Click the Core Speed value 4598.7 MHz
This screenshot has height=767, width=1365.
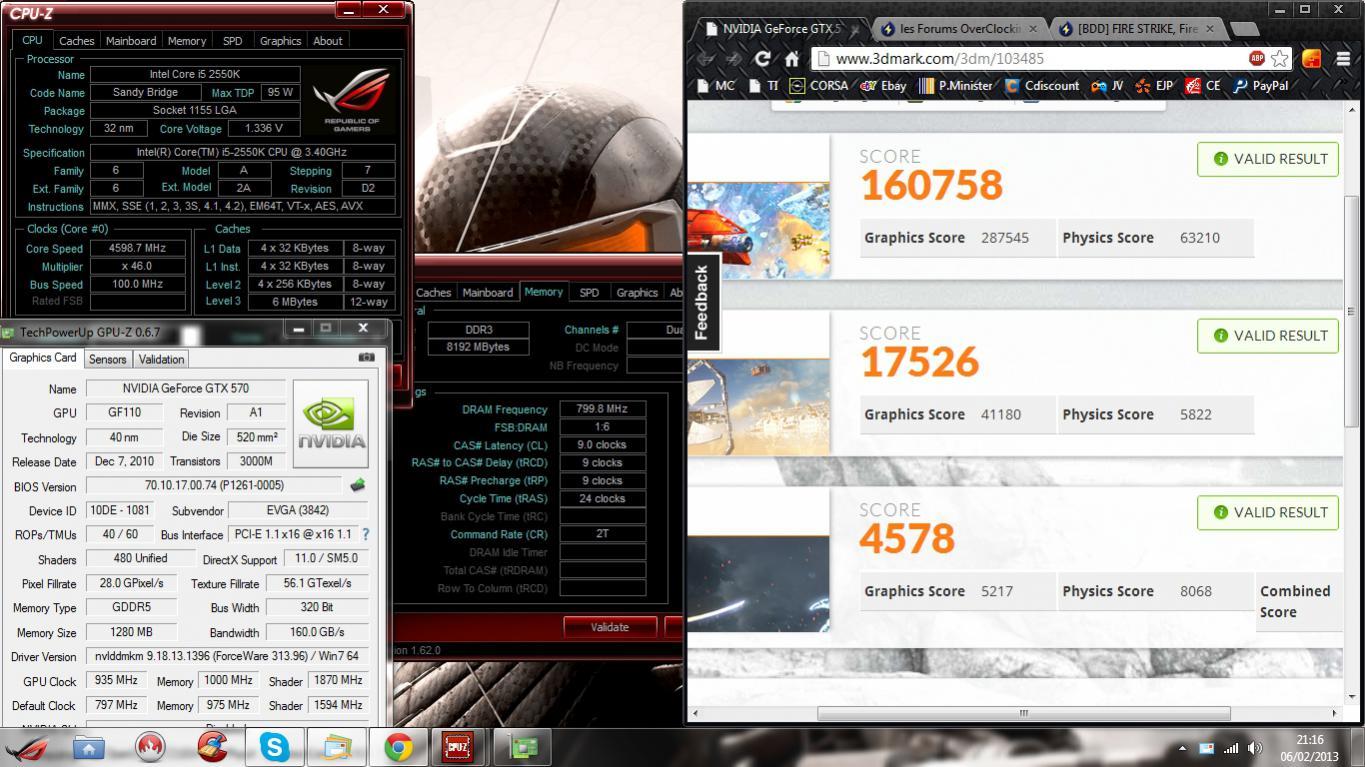(x=138, y=249)
